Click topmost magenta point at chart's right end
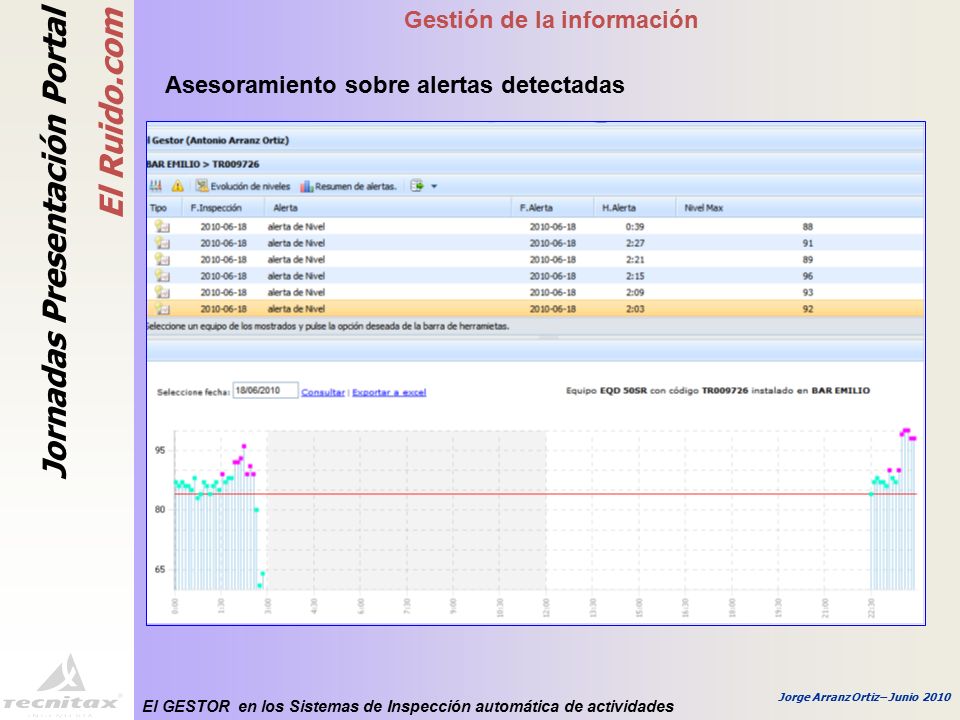This screenshot has width=960, height=720. coord(906,430)
